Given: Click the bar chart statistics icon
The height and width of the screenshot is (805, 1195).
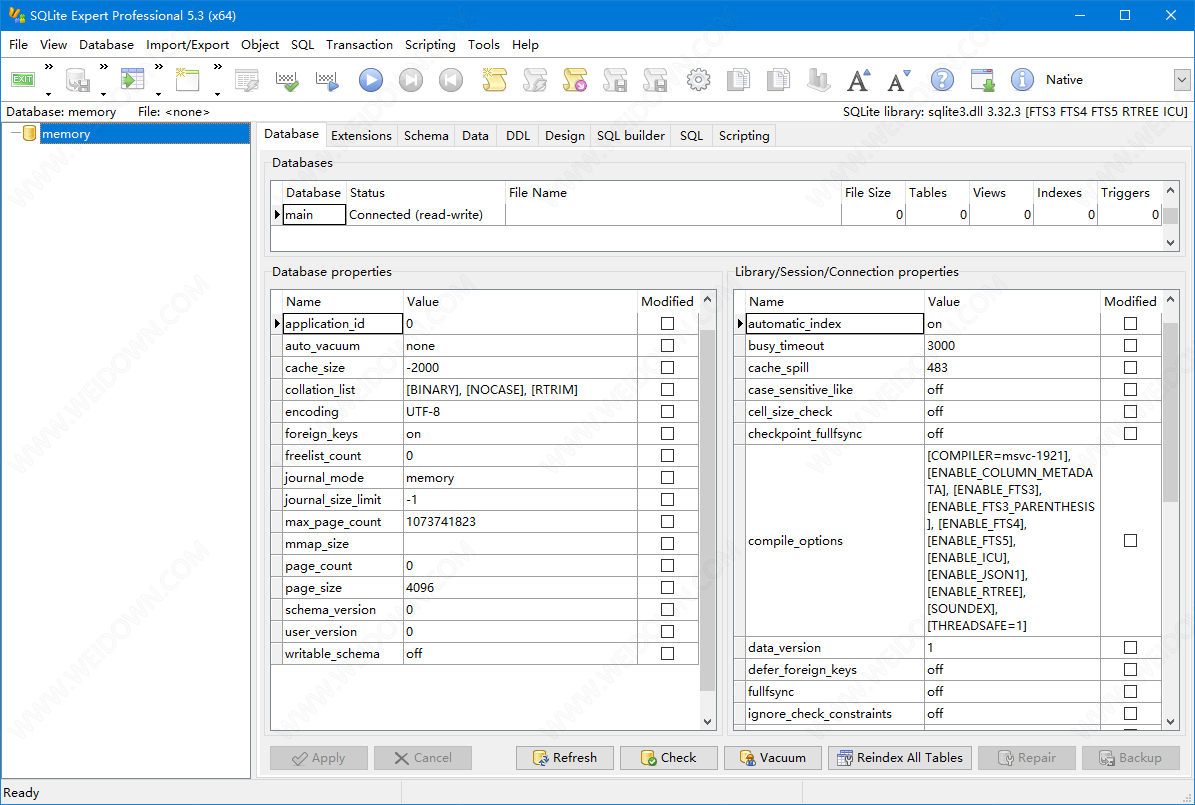Looking at the screenshot, I should pyautogui.click(x=819, y=79).
